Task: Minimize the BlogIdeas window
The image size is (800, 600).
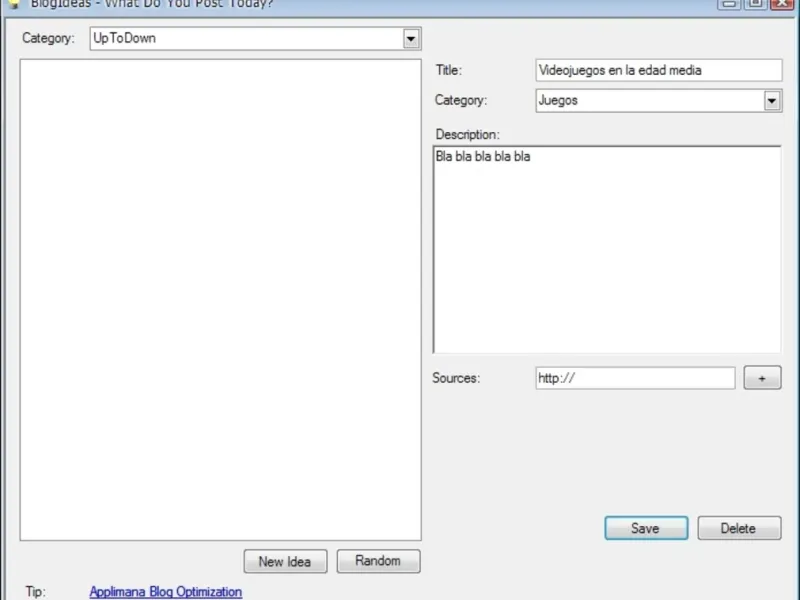Action: [729, 4]
